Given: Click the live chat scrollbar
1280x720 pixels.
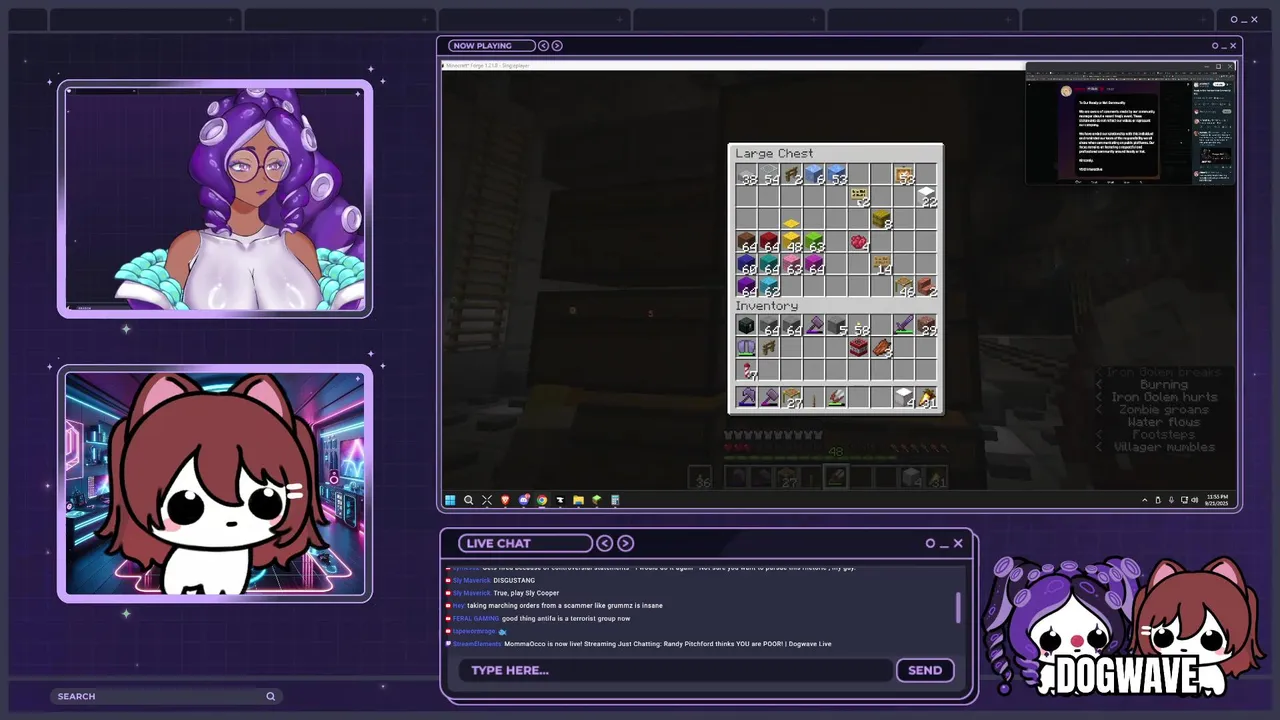Looking at the screenshot, I should point(958,607).
